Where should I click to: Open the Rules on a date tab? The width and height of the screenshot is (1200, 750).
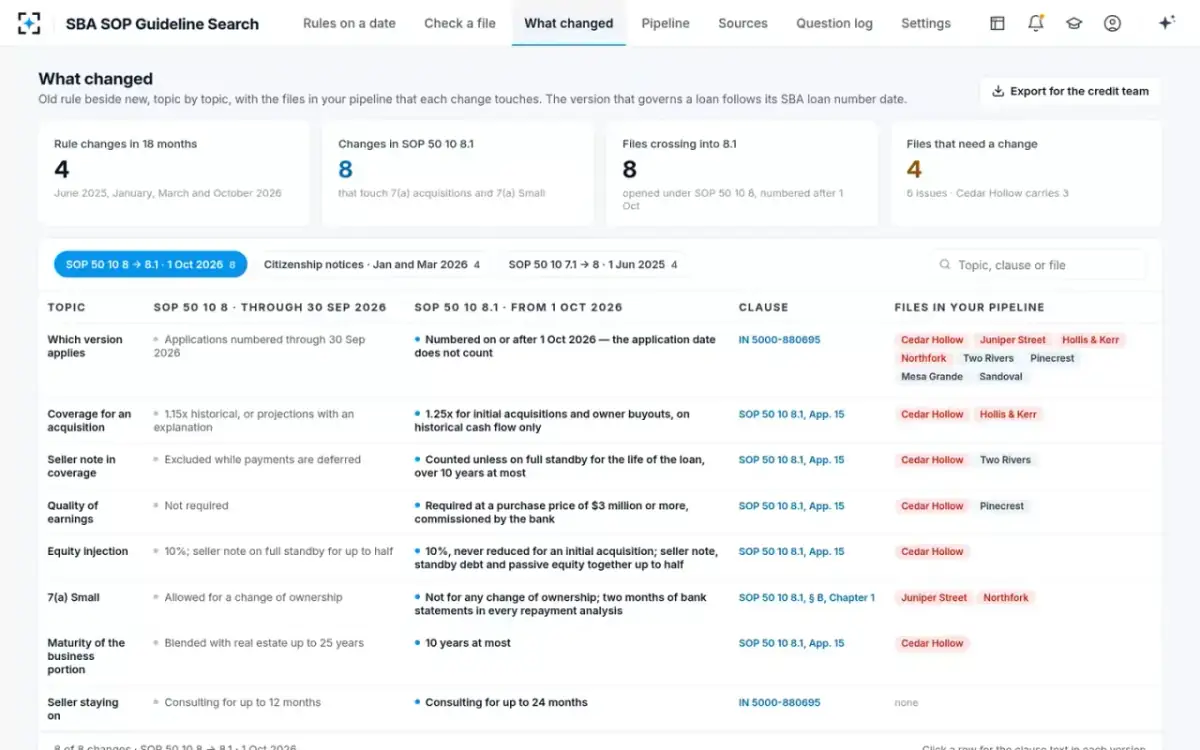coord(349,23)
